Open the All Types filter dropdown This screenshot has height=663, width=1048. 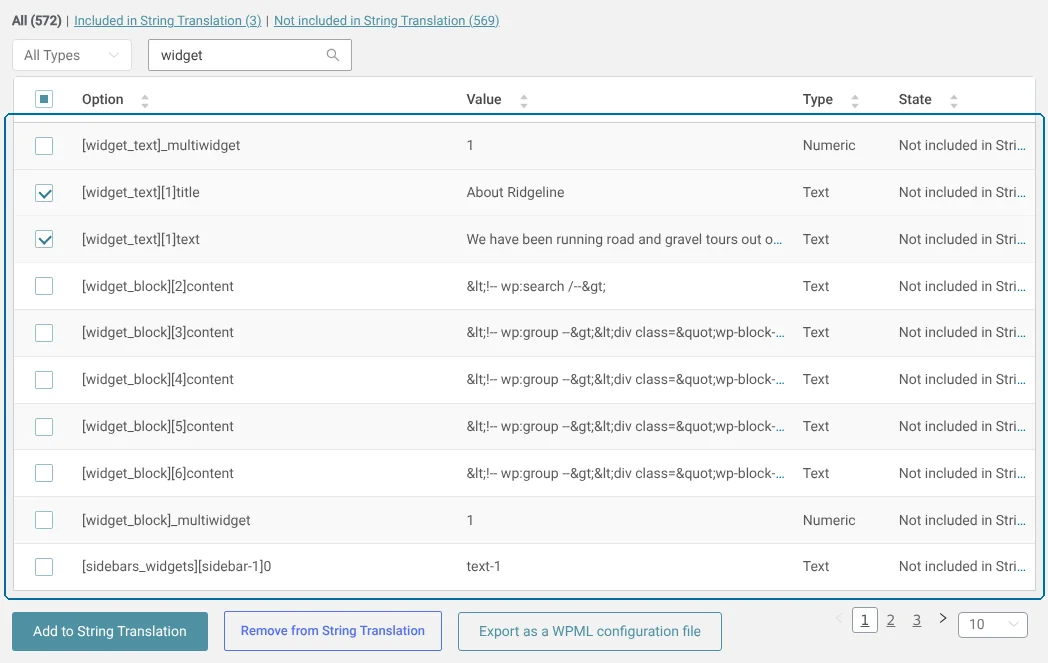point(72,55)
